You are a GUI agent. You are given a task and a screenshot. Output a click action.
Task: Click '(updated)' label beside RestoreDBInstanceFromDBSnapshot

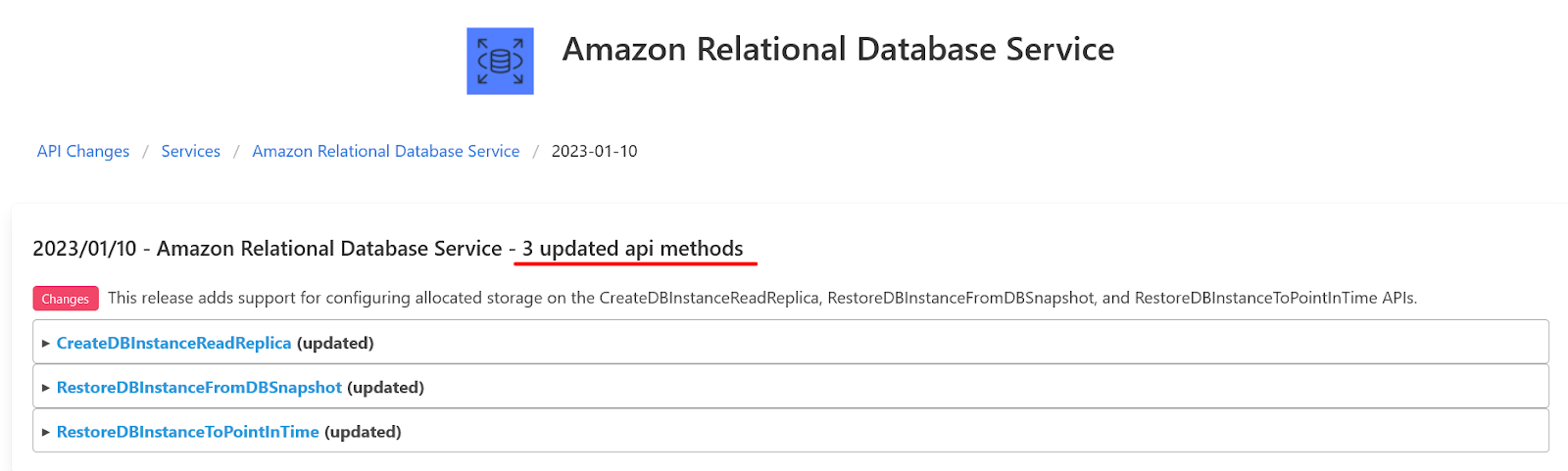[x=385, y=387]
